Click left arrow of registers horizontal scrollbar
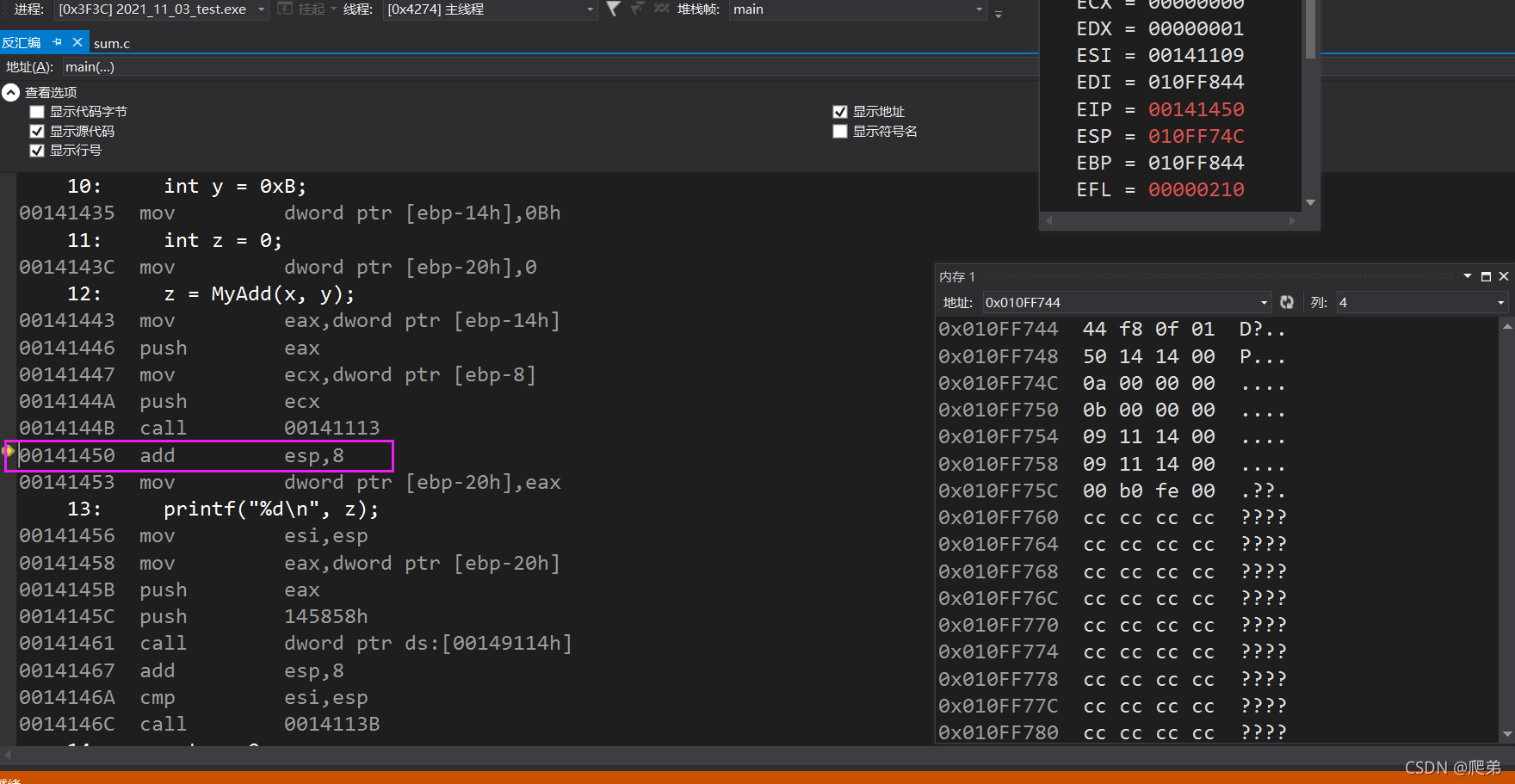 pos(1048,221)
